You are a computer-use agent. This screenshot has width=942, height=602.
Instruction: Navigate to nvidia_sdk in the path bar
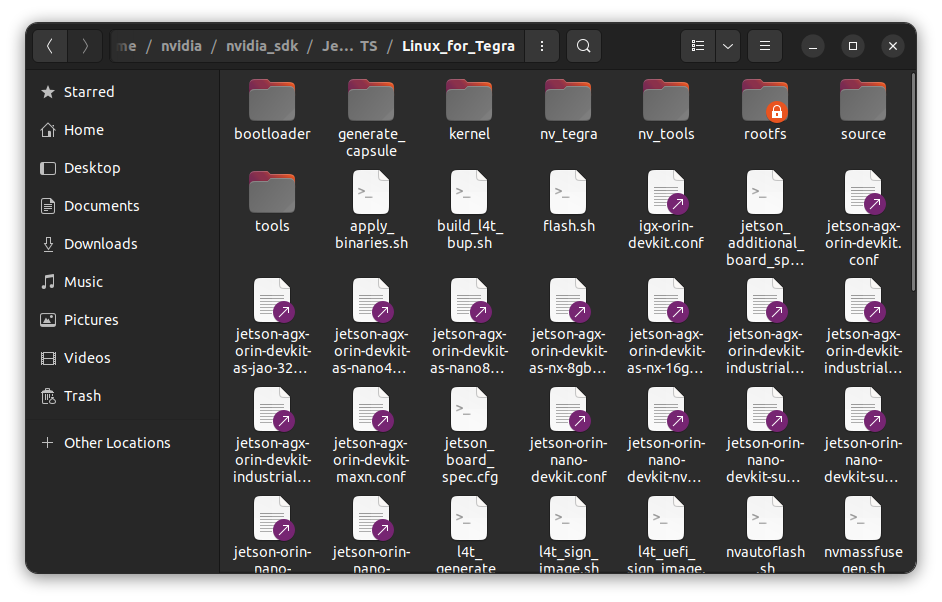(261, 46)
